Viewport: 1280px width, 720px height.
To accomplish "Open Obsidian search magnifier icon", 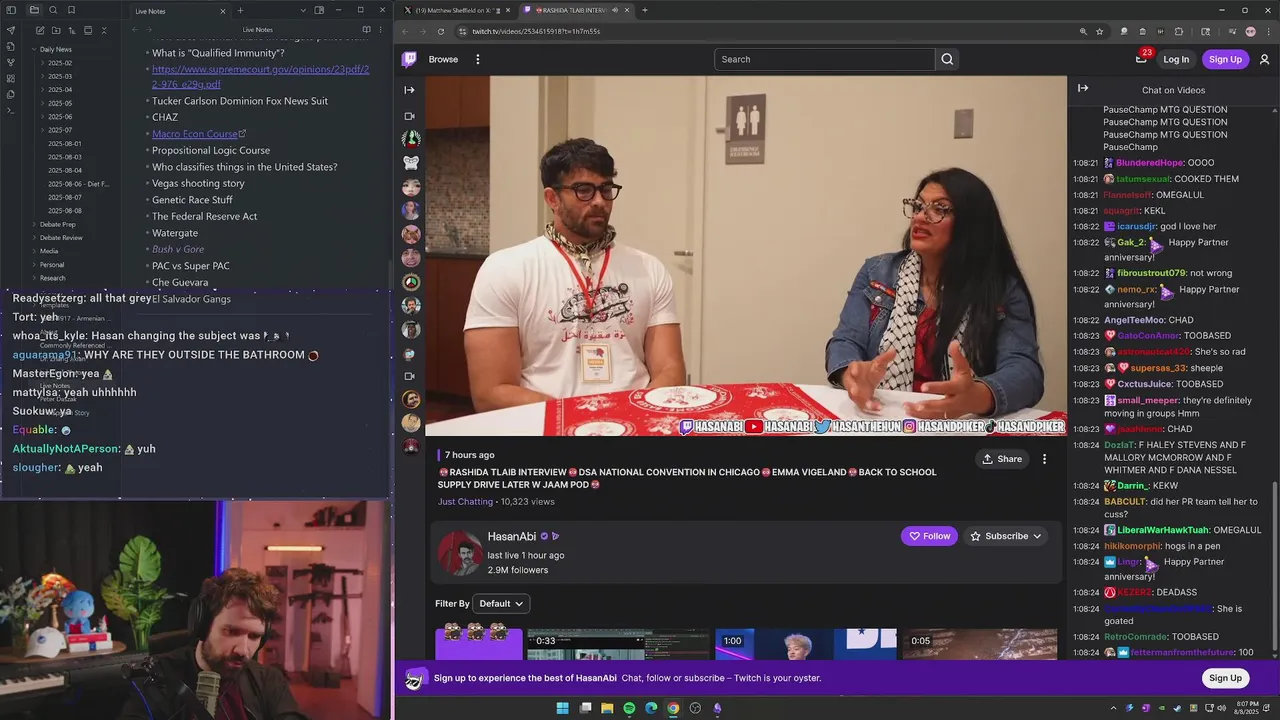I will [53, 10].
